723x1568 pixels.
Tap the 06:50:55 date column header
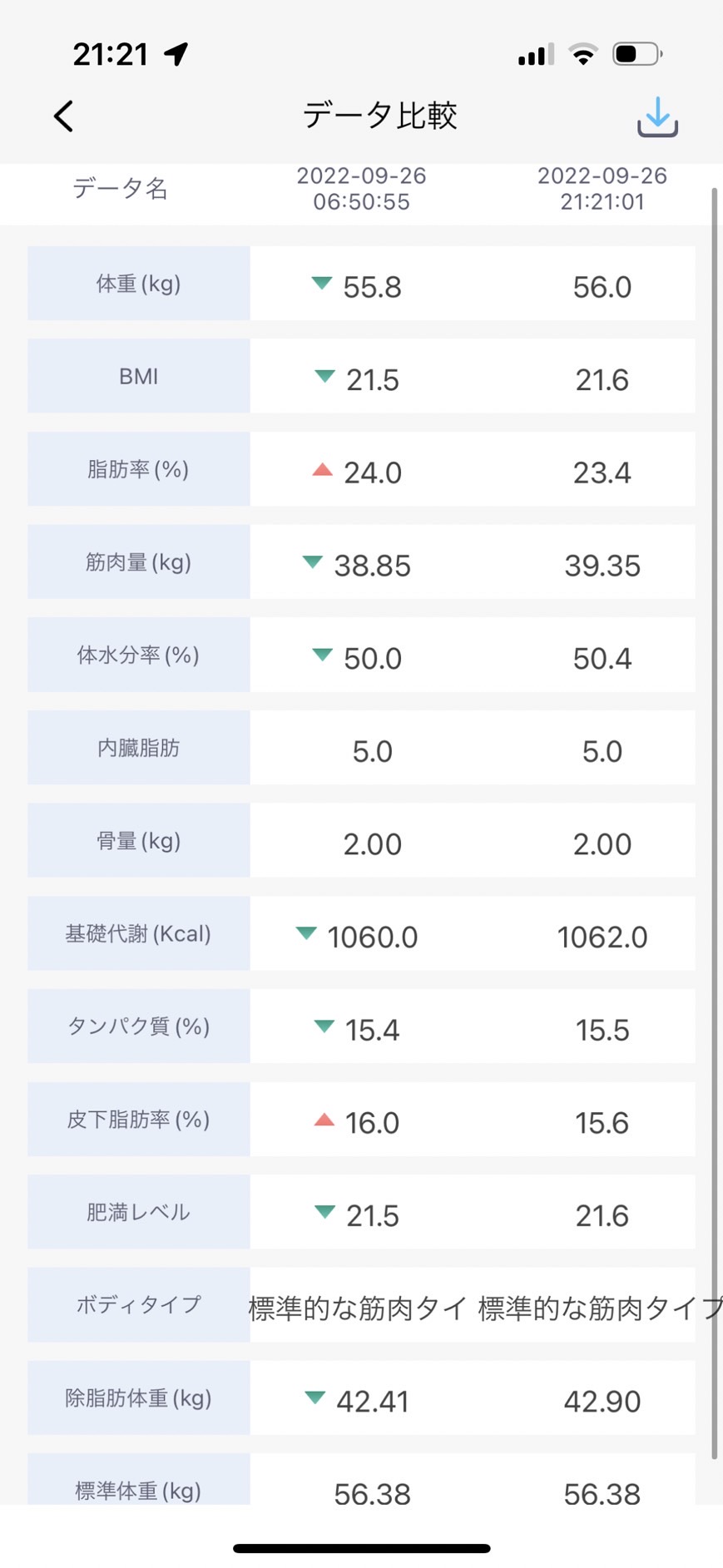click(362, 189)
